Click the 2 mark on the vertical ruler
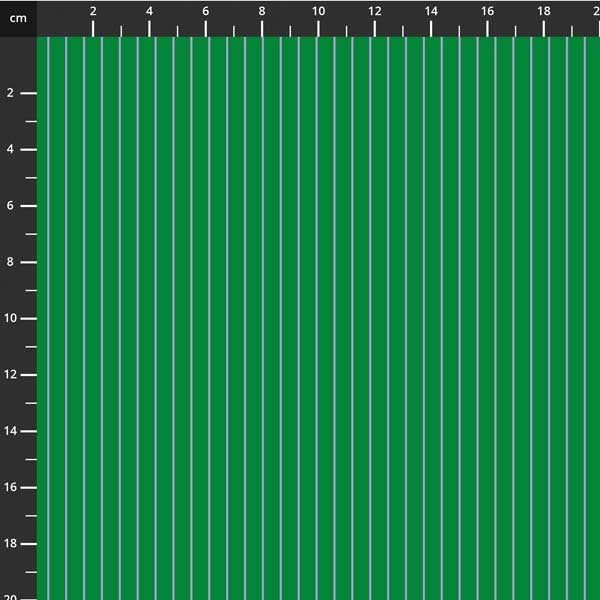Screen dimensions: 600x600 tap(10, 93)
